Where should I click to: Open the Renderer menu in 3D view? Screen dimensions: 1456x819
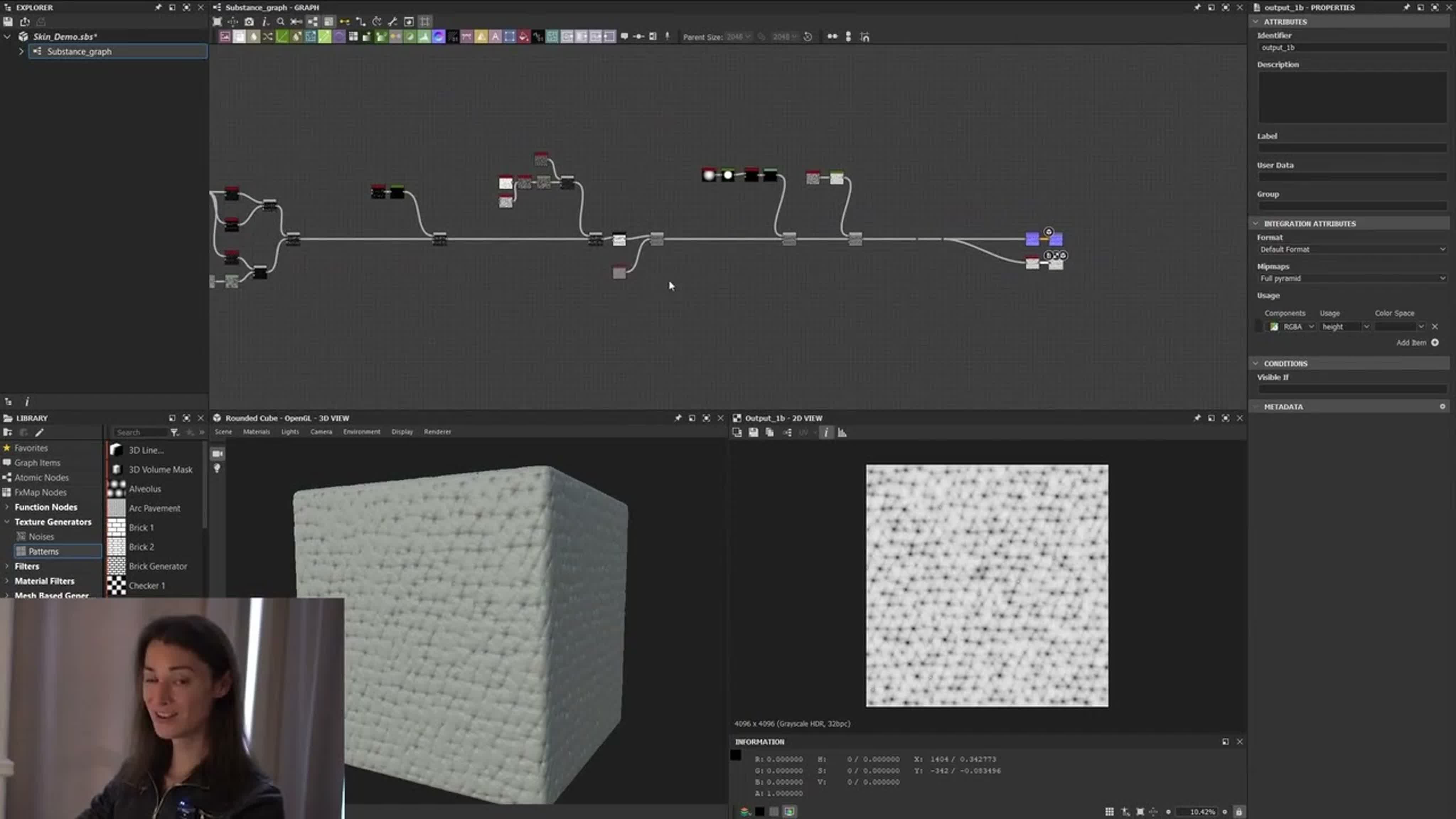point(438,432)
